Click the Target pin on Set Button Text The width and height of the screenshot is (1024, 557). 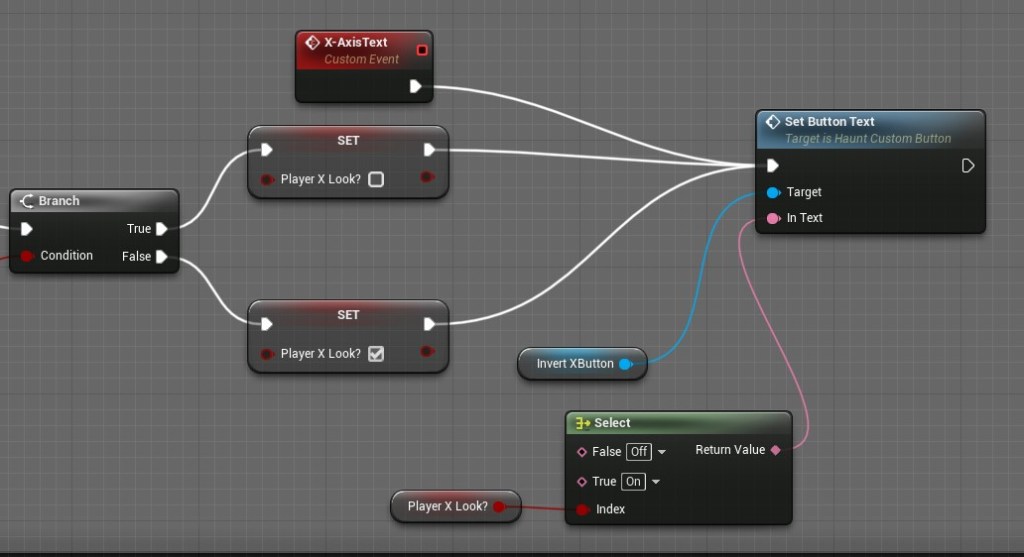click(773, 192)
